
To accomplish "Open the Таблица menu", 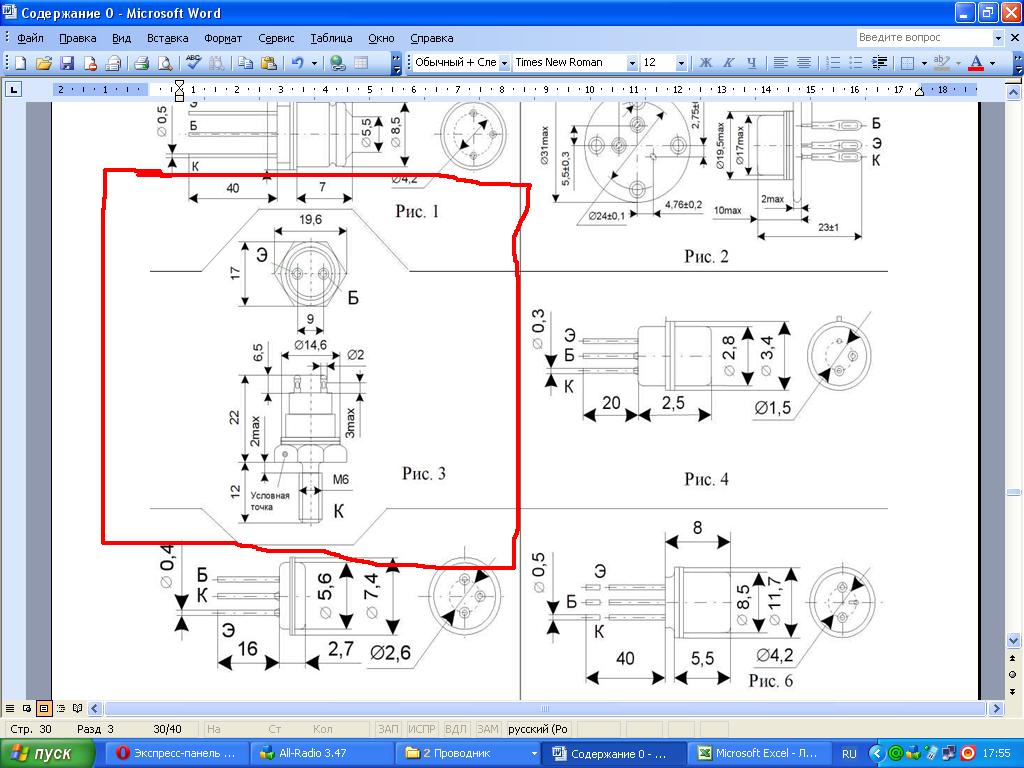I will (x=331, y=38).
